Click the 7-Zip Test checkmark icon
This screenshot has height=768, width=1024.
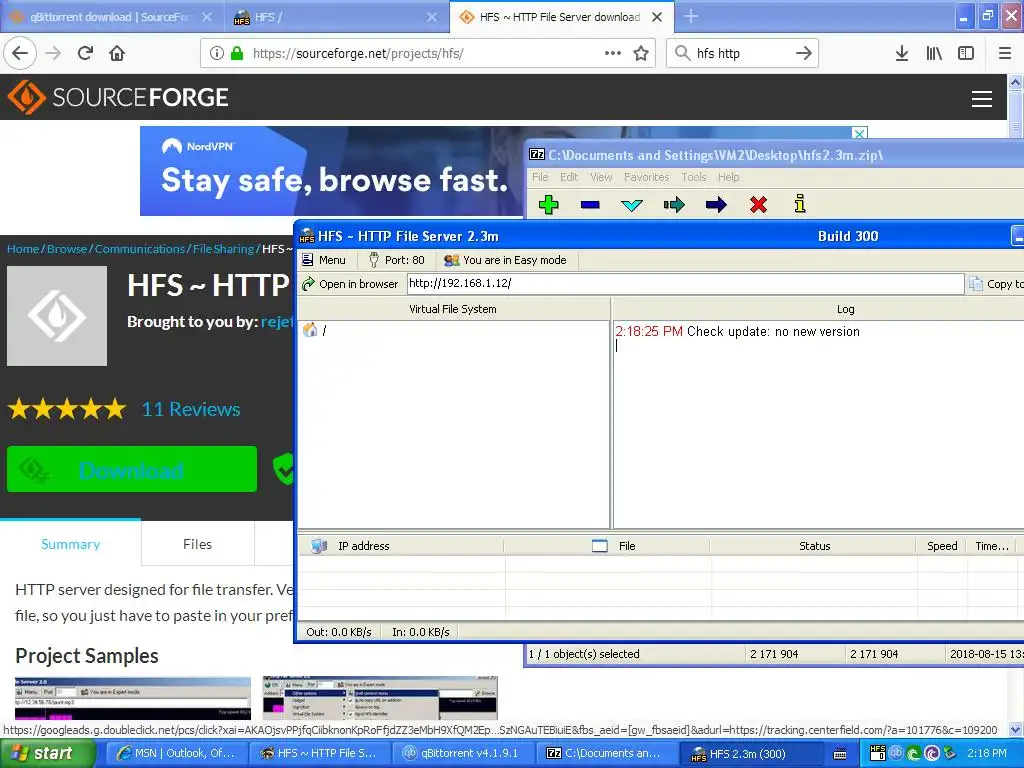point(632,206)
